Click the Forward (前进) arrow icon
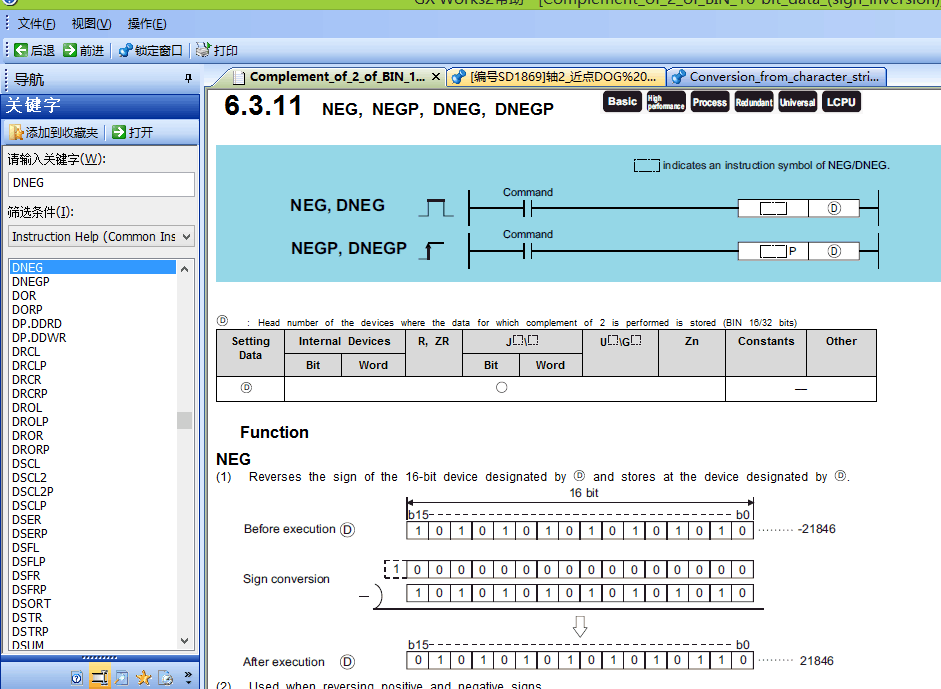 70,50
